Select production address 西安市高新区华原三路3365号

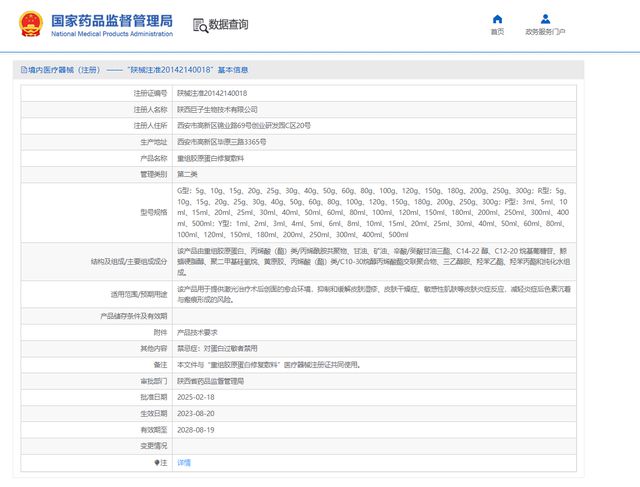[222, 142]
